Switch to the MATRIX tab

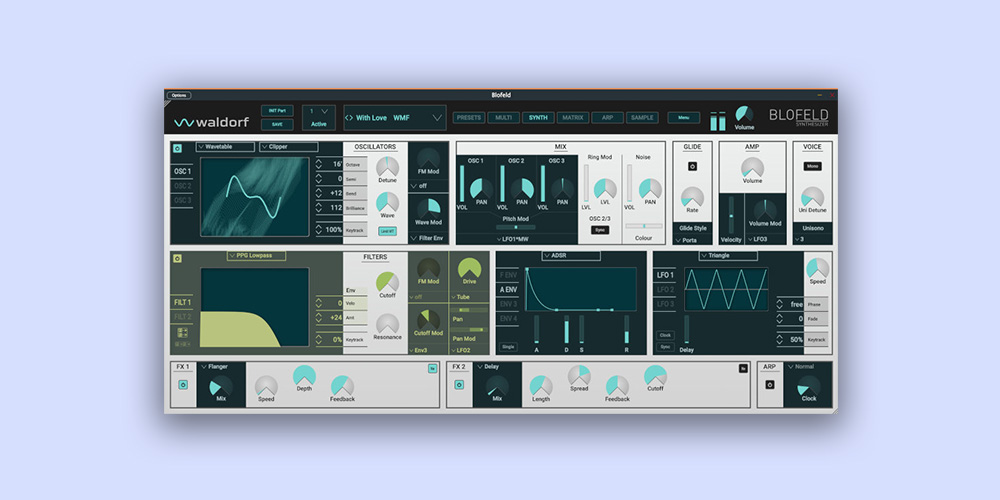coord(573,118)
